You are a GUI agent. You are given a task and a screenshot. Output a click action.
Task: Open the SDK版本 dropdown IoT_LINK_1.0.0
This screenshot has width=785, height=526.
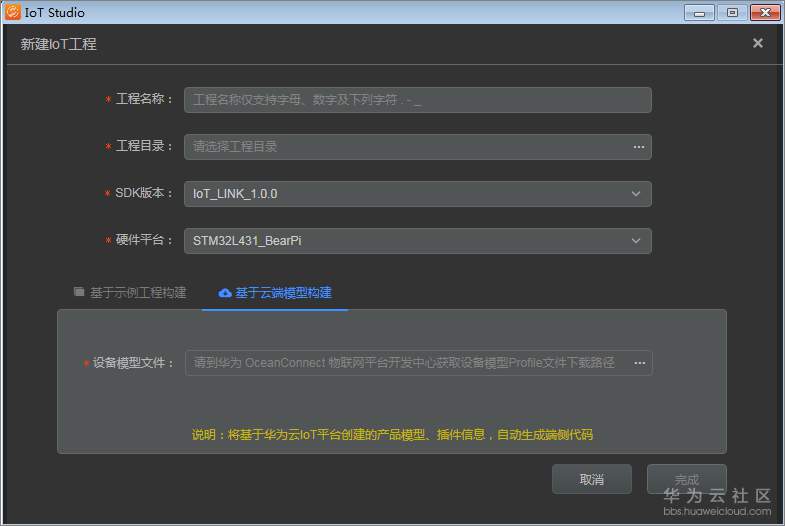pyautogui.click(x=418, y=194)
